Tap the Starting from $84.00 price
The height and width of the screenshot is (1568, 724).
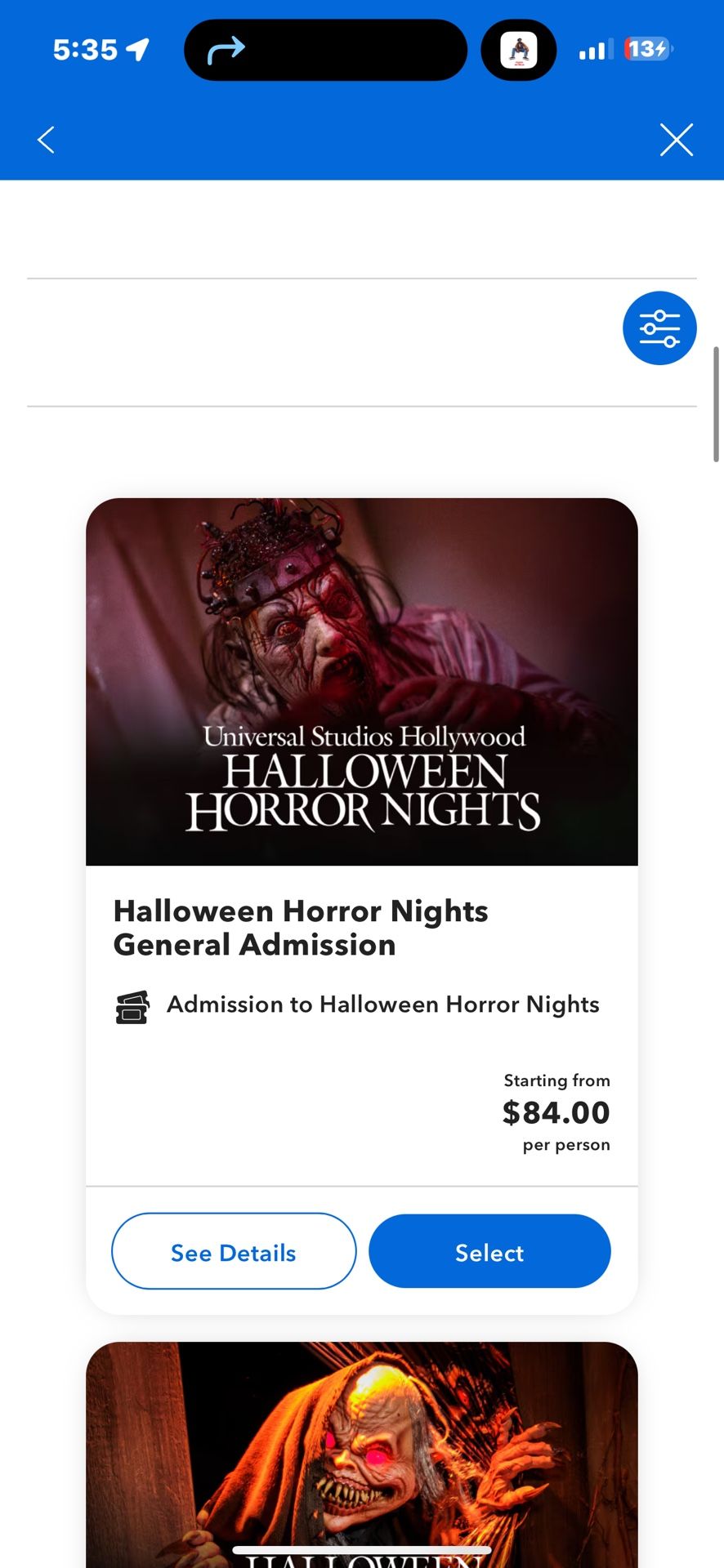(556, 1111)
